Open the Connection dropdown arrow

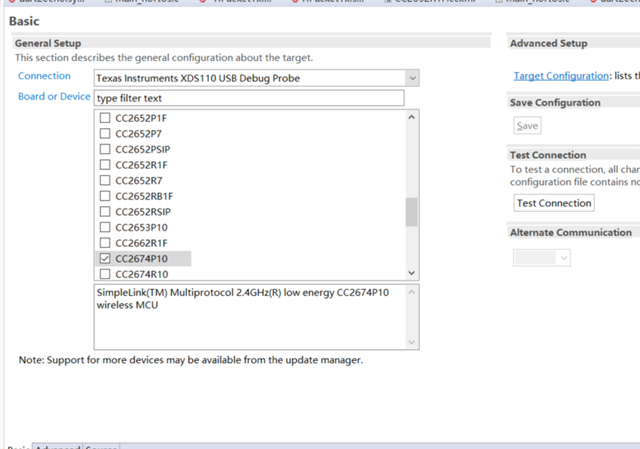pyautogui.click(x=412, y=78)
